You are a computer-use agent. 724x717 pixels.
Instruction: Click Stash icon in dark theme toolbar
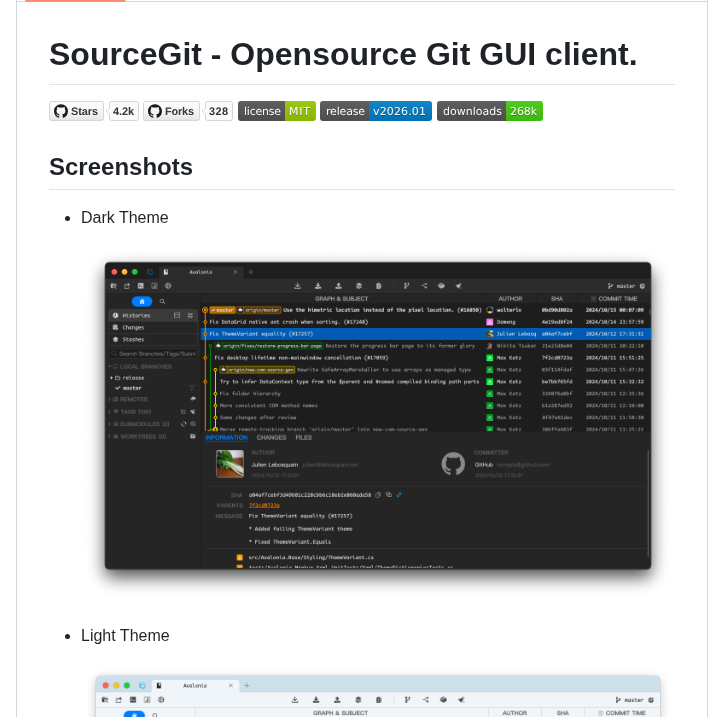pos(359,286)
